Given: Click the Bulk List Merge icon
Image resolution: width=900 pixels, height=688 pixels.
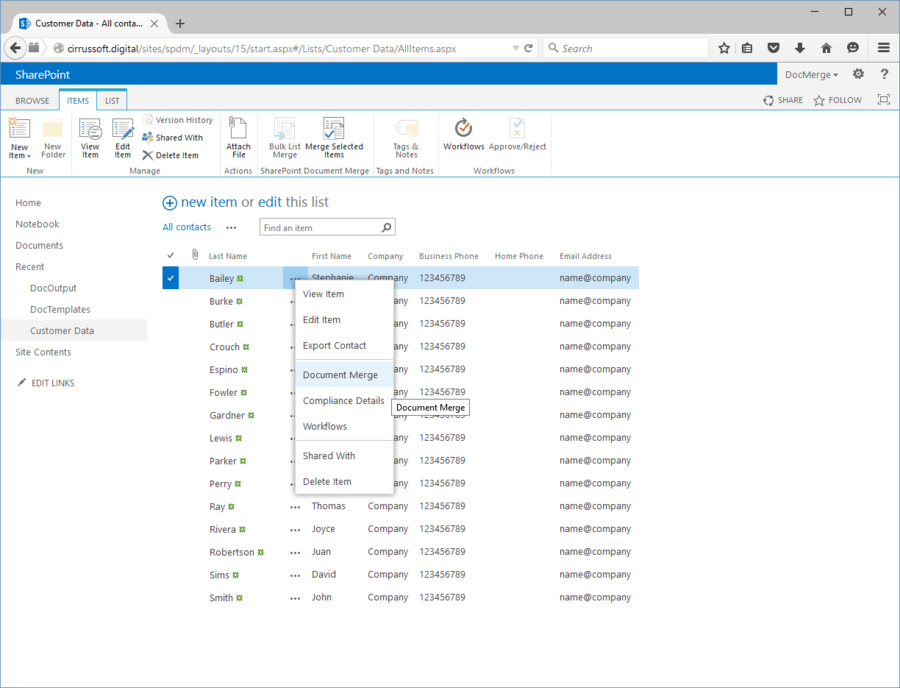Looking at the screenshot, I should 285,129.
